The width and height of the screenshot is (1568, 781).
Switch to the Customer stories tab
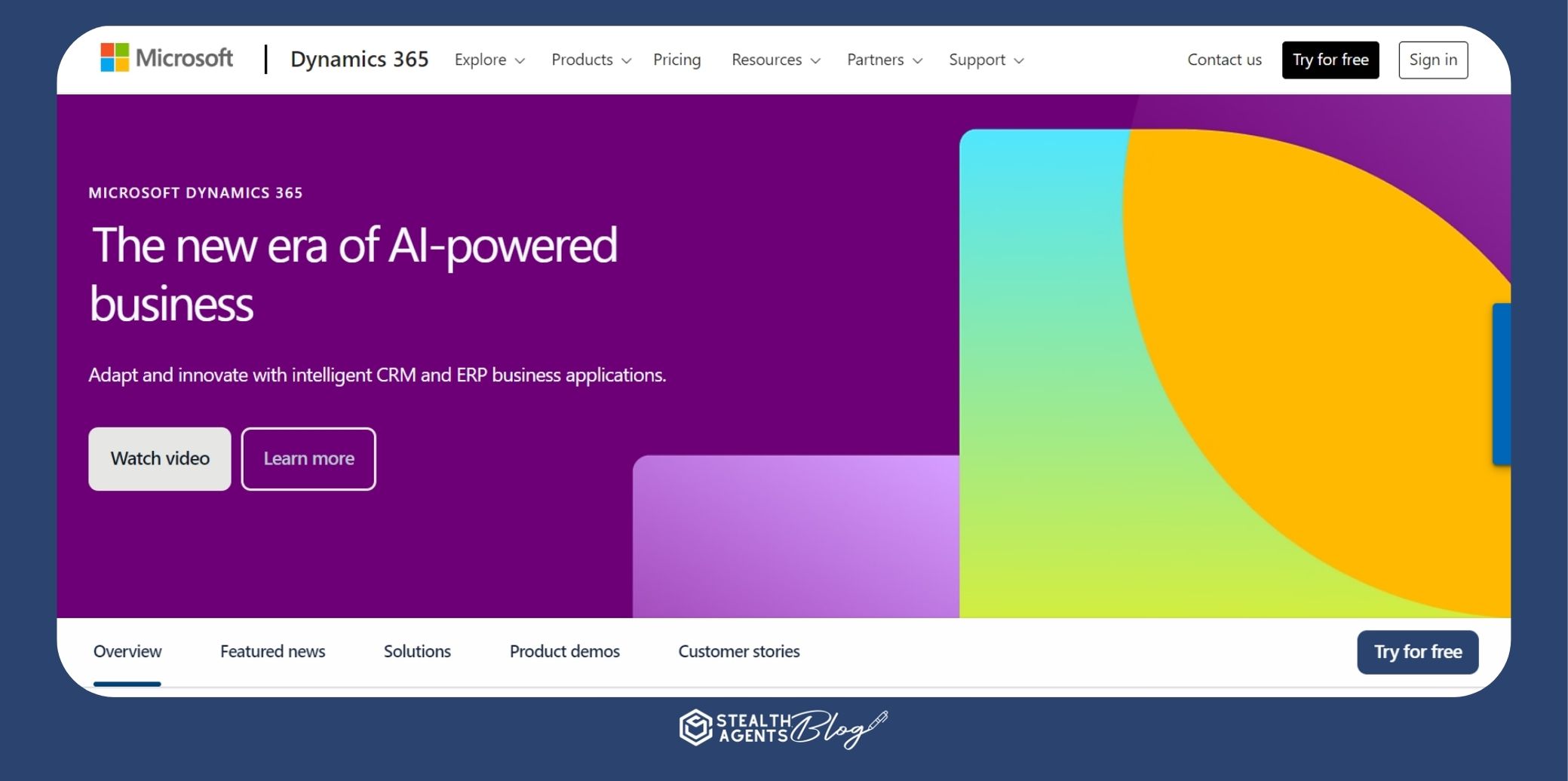pyautogui.click(x=739, y=651)
